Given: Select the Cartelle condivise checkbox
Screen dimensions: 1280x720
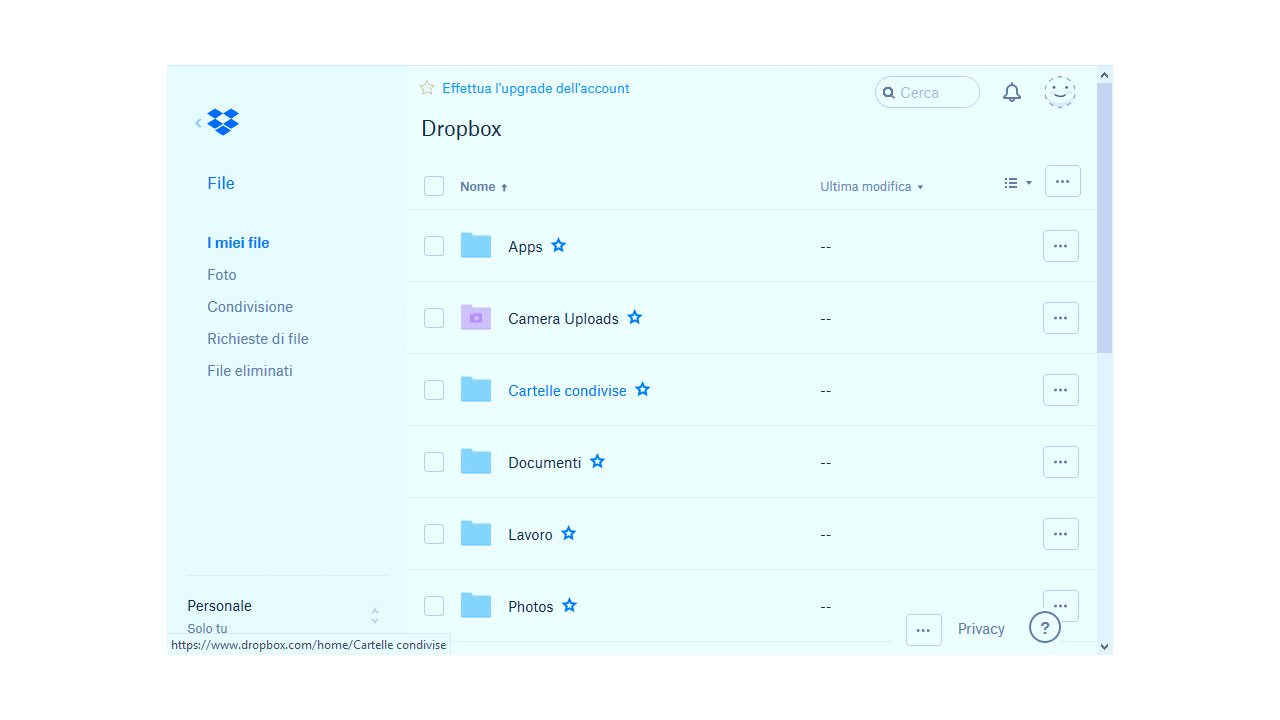Looking at the screenshot, I should point(434,390).
